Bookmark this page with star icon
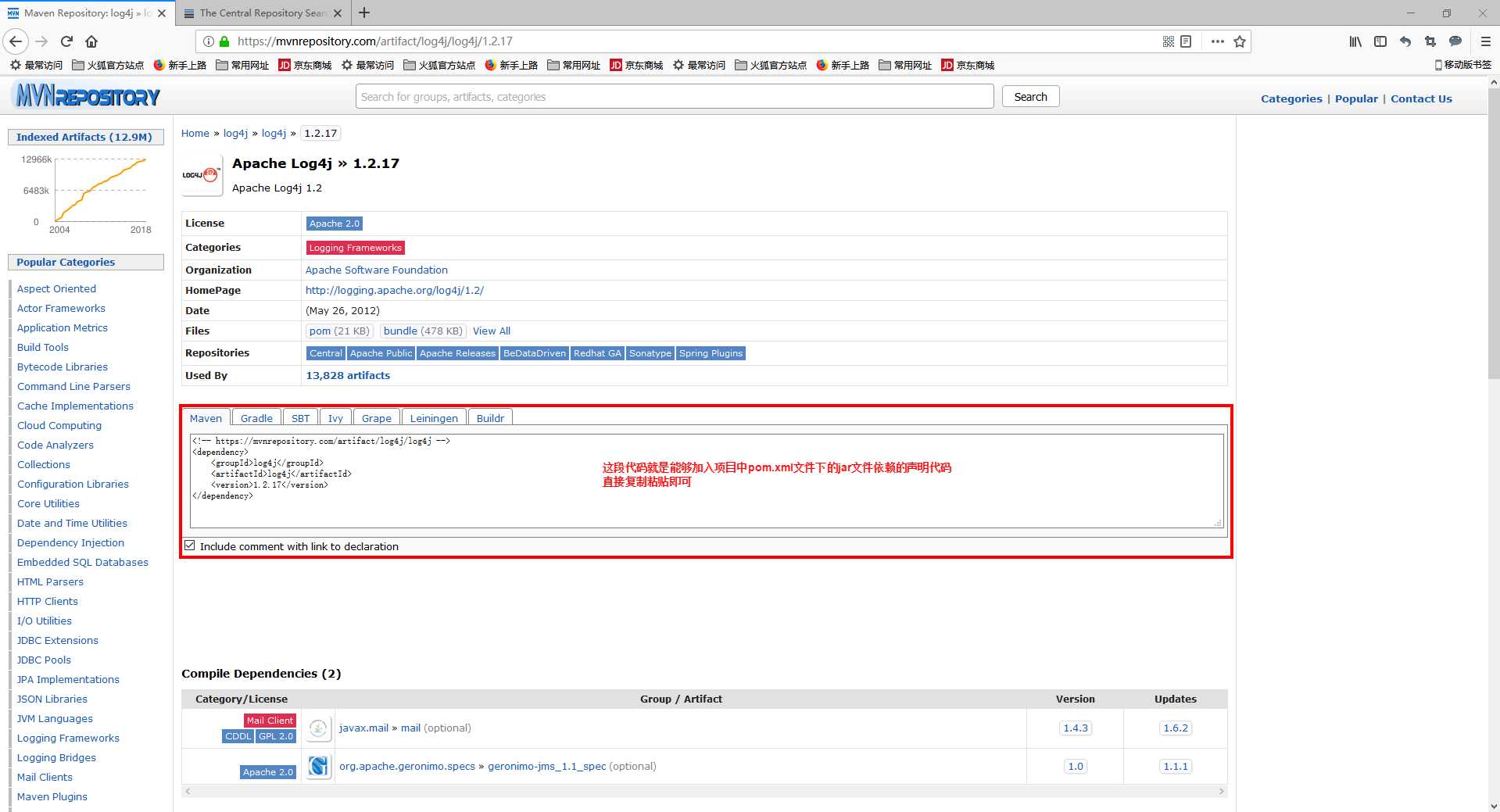 tap(1240, 41)
